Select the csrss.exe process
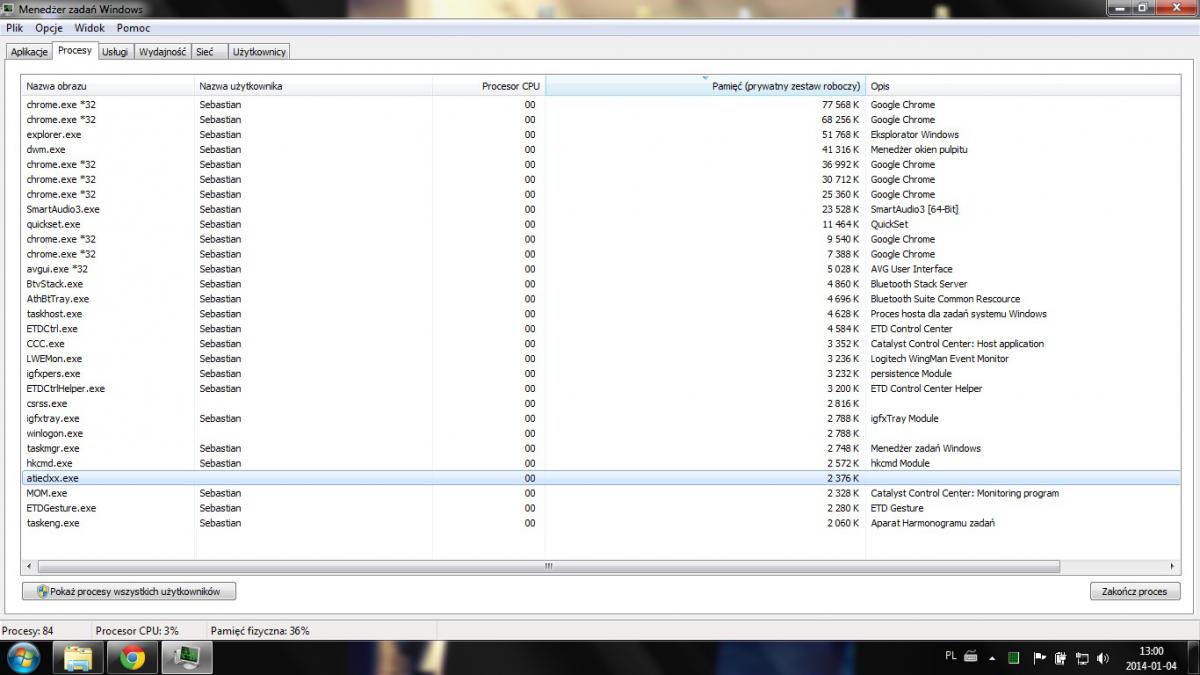1200x675 pixels. (600, 404)
